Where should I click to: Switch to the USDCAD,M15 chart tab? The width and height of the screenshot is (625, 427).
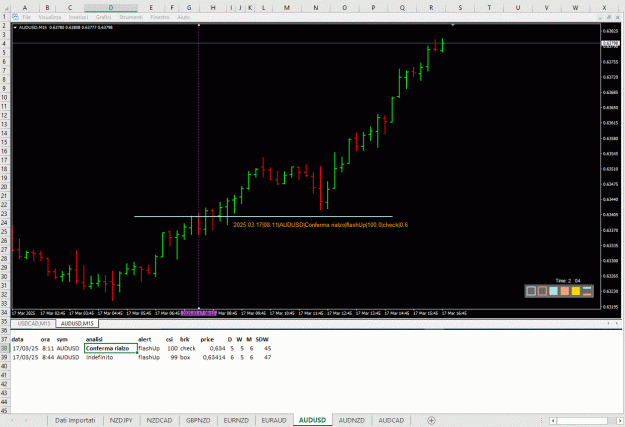(34, 323)
